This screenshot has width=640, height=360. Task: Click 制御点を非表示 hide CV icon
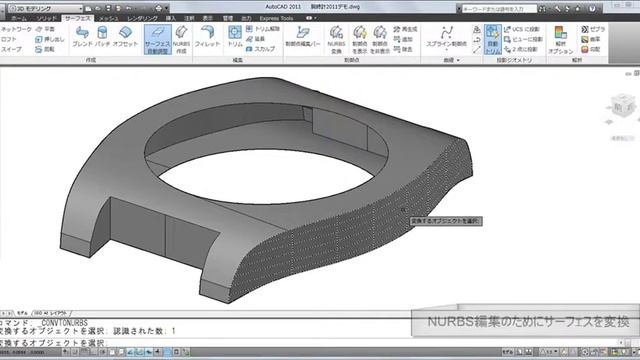tap(380, 40)
